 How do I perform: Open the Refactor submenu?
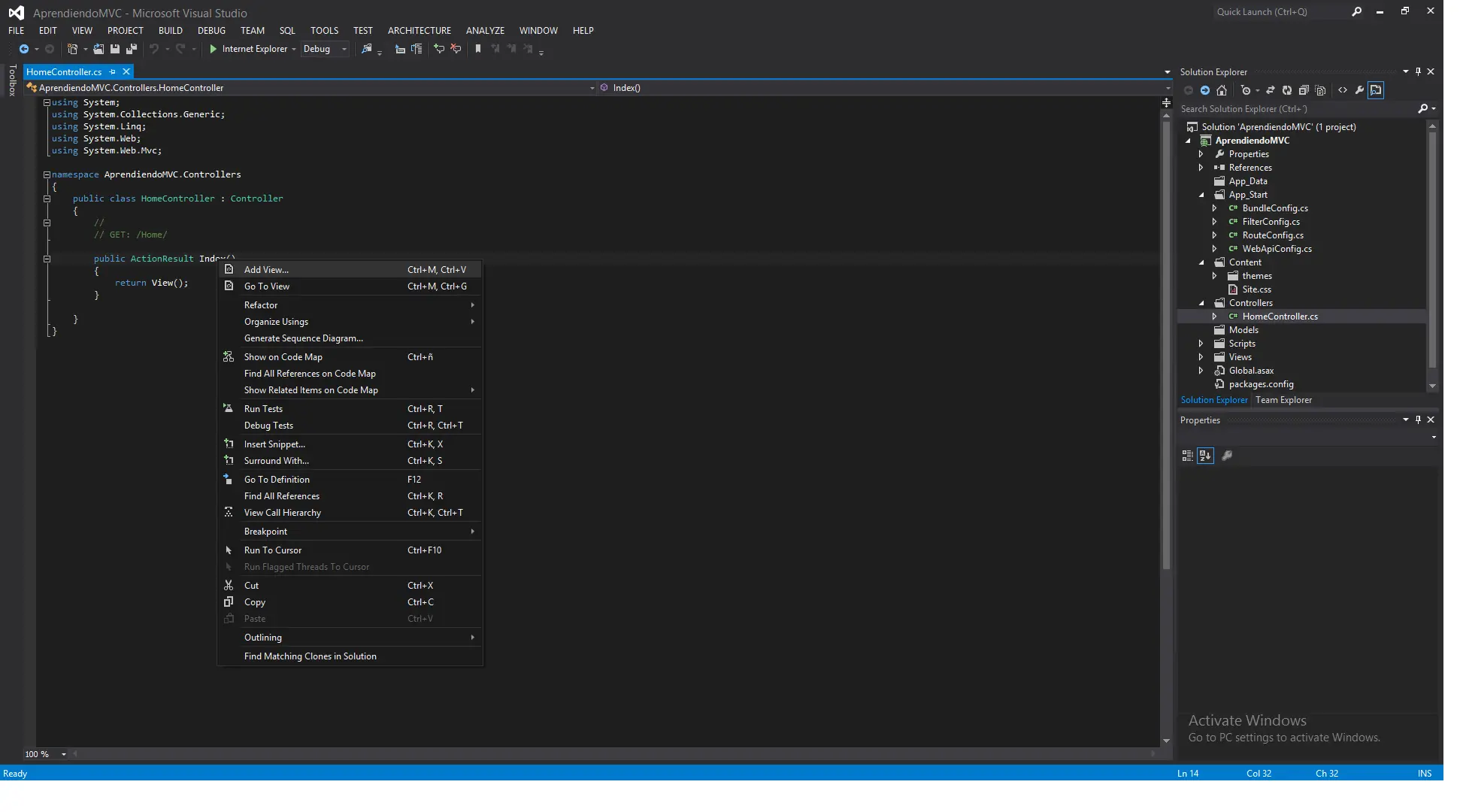[350, 305]
